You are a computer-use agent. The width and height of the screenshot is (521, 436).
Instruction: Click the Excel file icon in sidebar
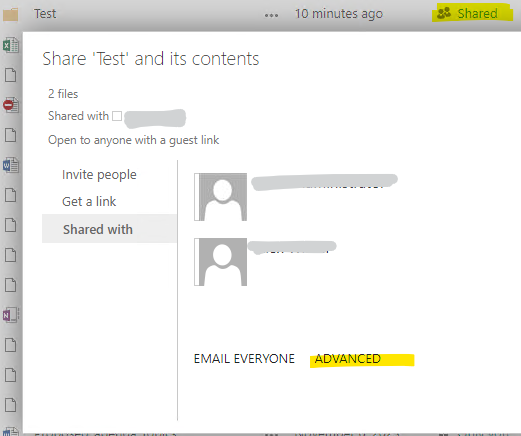[11, 45]
